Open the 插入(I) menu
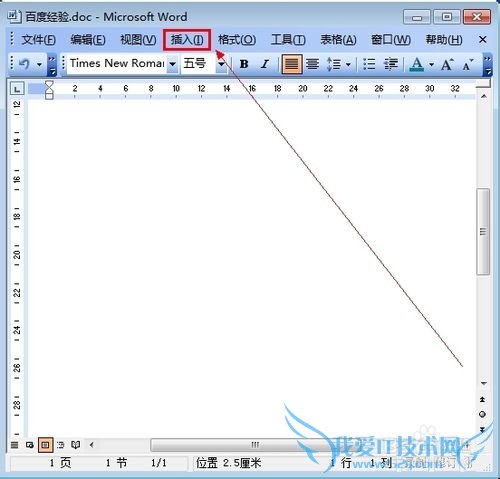500x479 pixels. coord(187,40)
